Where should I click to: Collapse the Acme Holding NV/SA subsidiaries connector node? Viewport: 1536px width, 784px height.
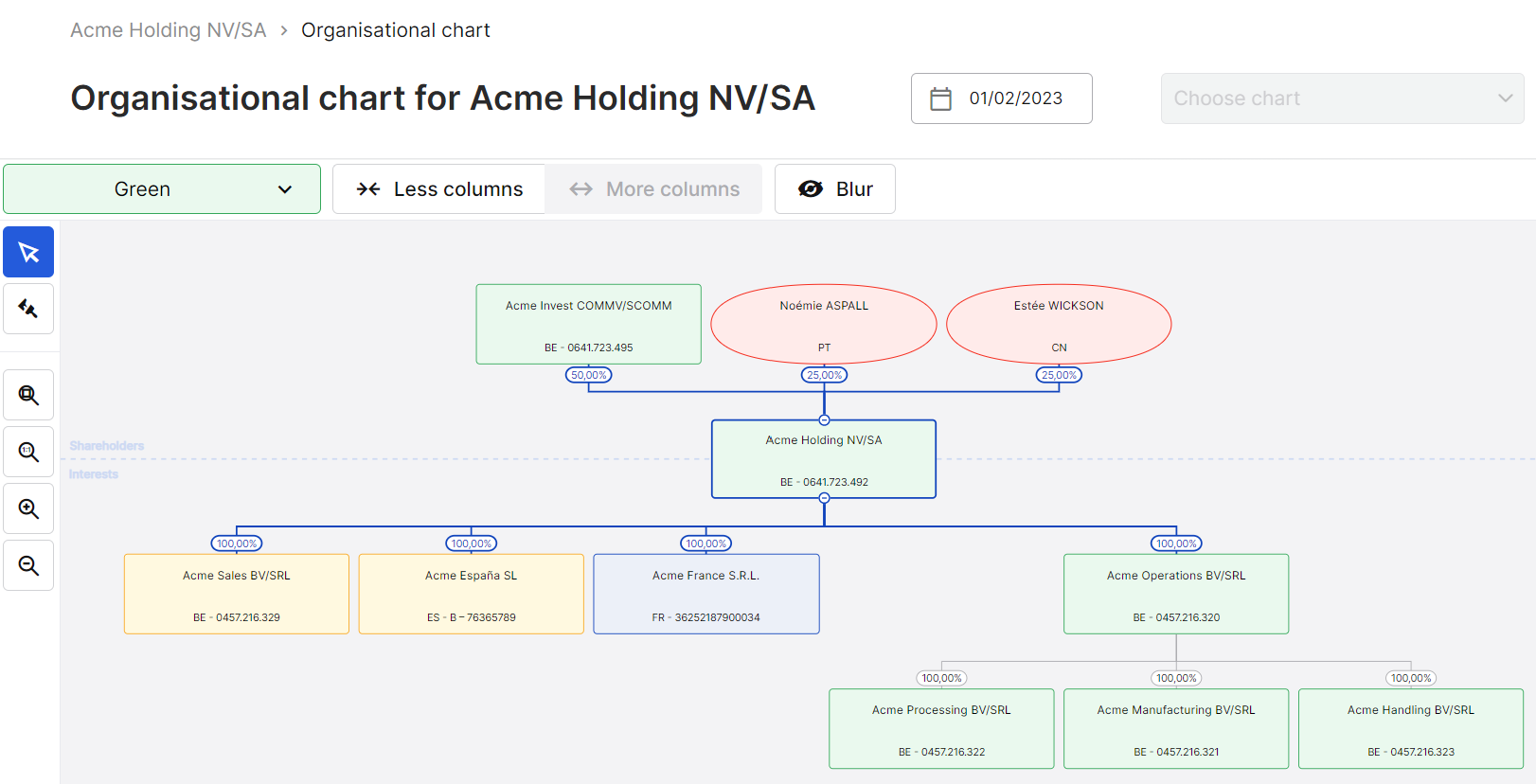pyautogui.click(x=823, y=499)
